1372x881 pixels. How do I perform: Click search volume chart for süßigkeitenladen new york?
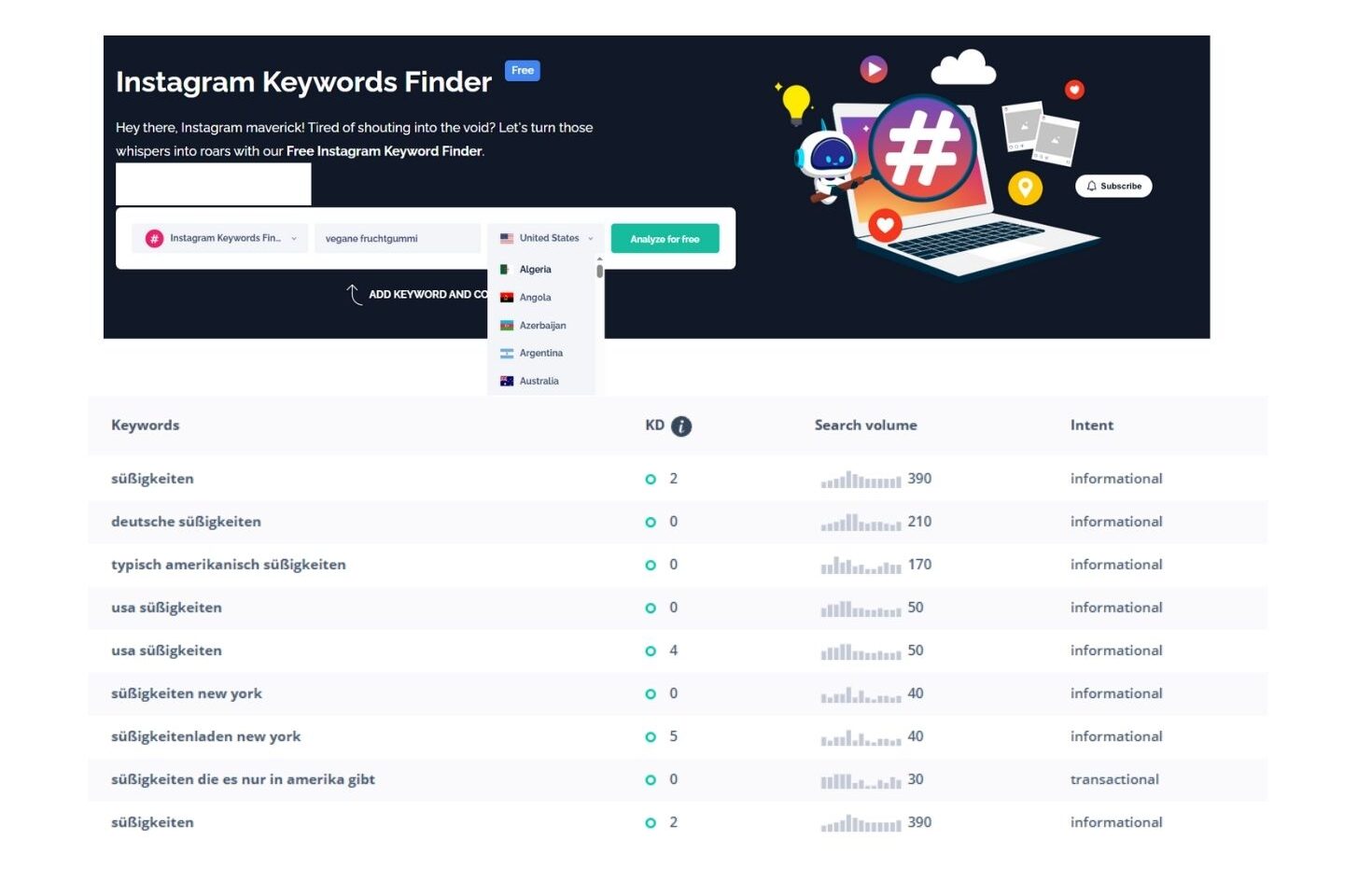point(861,737)
